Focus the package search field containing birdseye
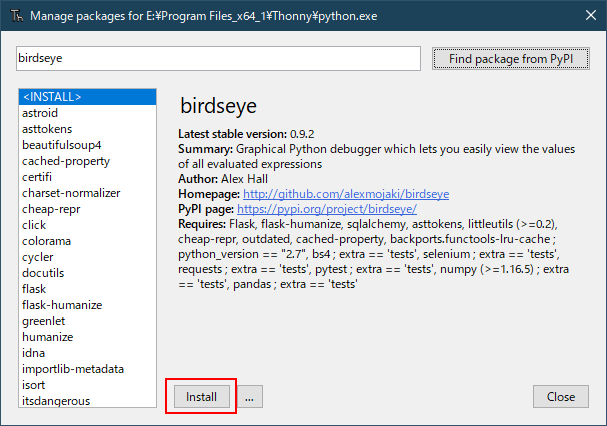Screen dimensions: 607x426 click(x=218, y=58)
